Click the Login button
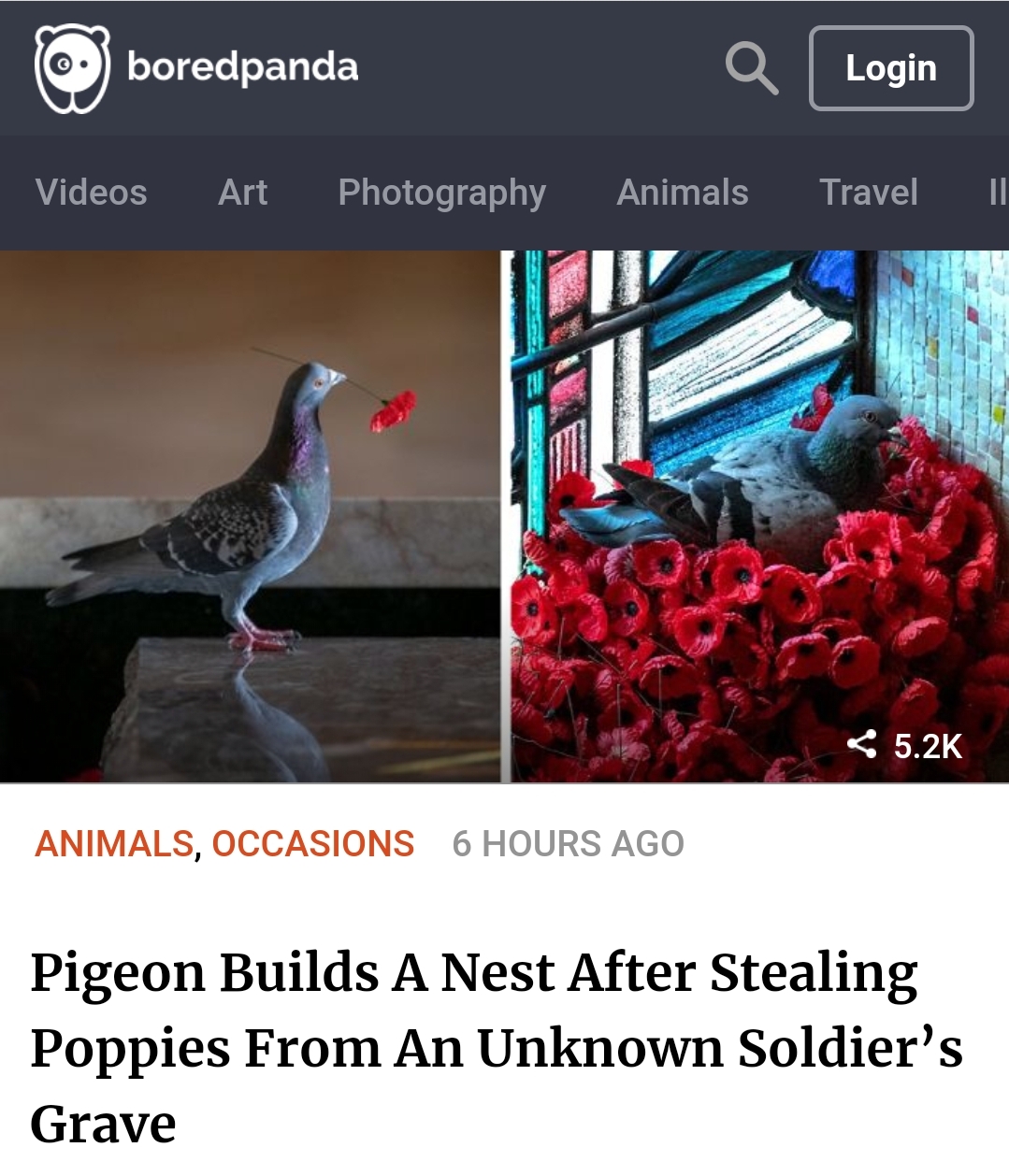This screenshot has height=1176, width=1009. coord(891,68)
